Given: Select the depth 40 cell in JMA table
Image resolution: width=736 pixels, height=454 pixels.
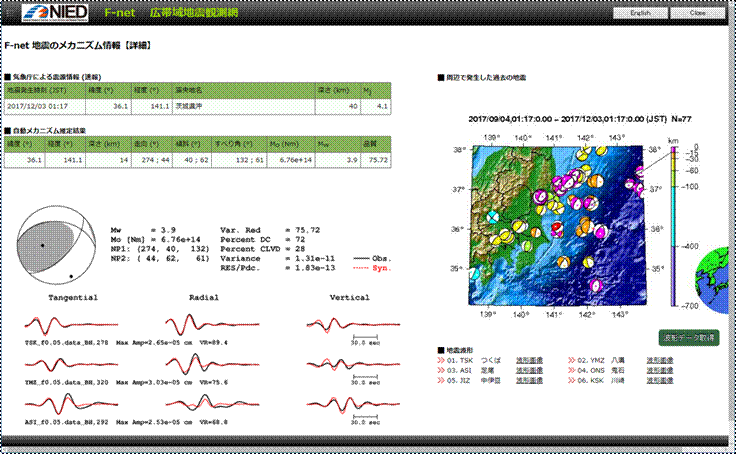Looking at the screenshot, I should coord(337,107).
